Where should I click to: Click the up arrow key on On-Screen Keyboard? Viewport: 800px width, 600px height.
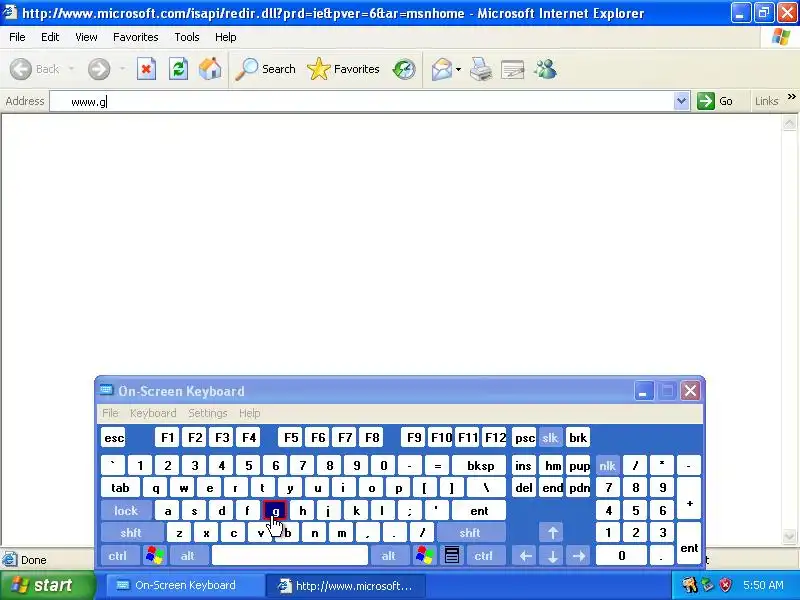pyautogui.click(x=552, y=533)
